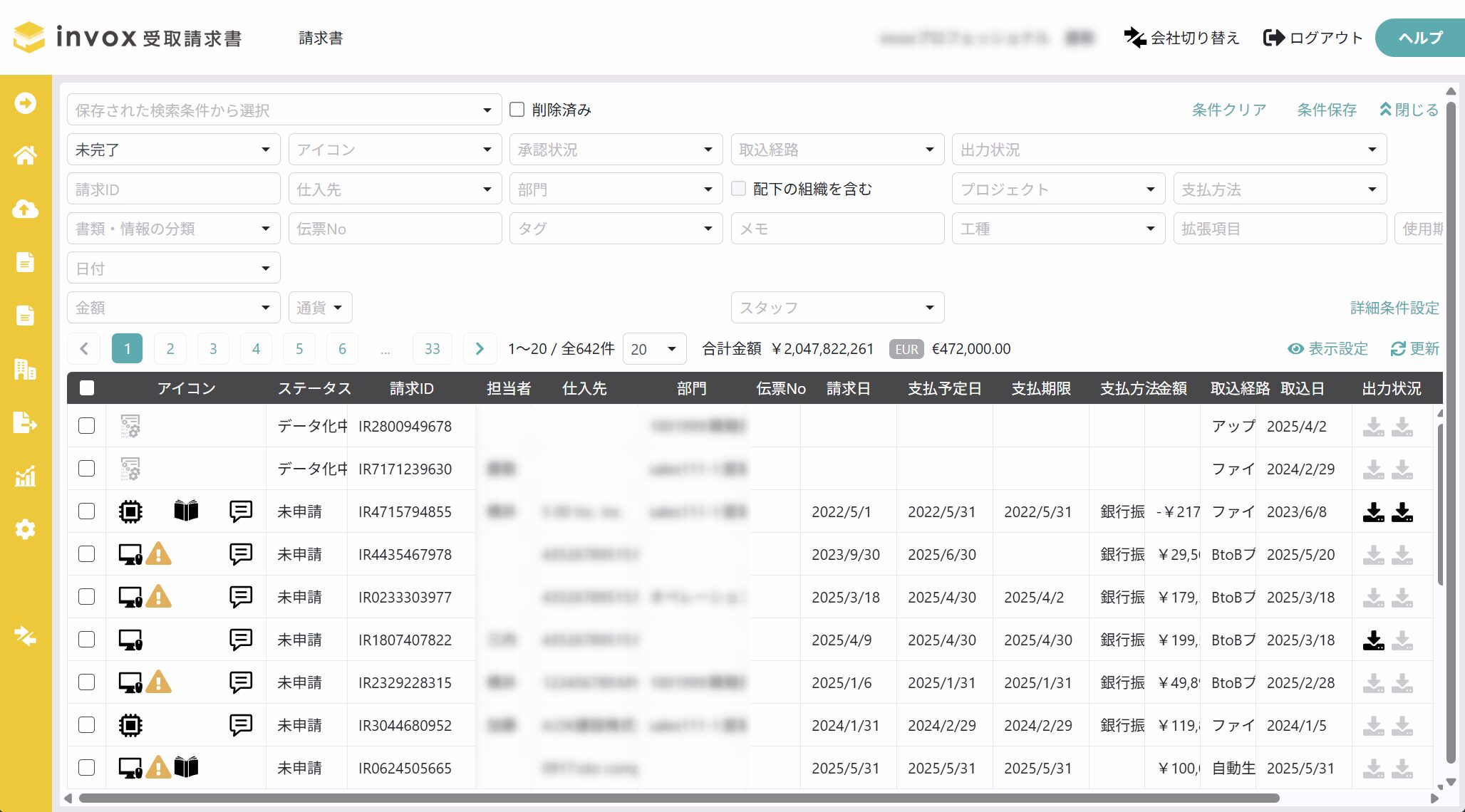The height and width of the screenshot is (812, 1465).
Task: Check the row checkbox for IR3044680952
Action: pos(86,724)
